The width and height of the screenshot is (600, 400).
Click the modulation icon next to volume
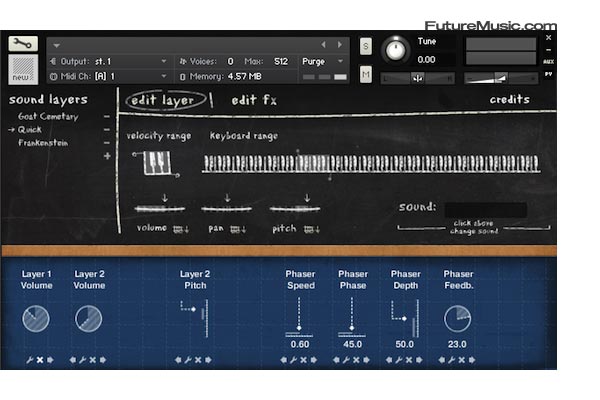point(181,229)
